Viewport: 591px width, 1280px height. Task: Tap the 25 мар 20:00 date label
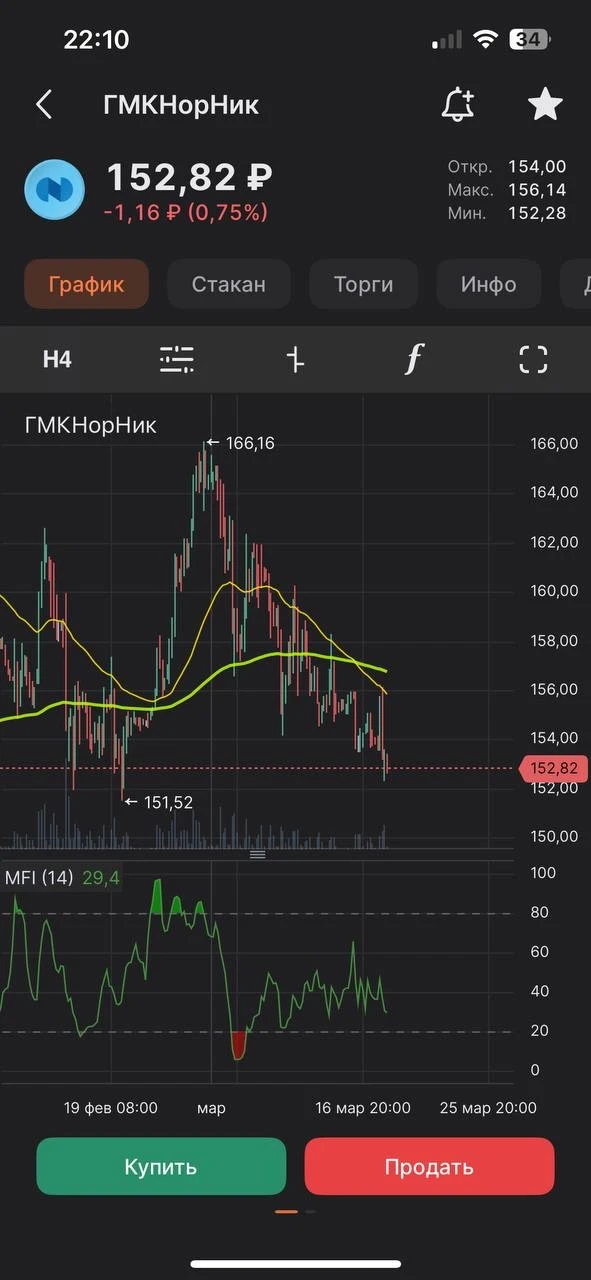tap(489, 1107)
